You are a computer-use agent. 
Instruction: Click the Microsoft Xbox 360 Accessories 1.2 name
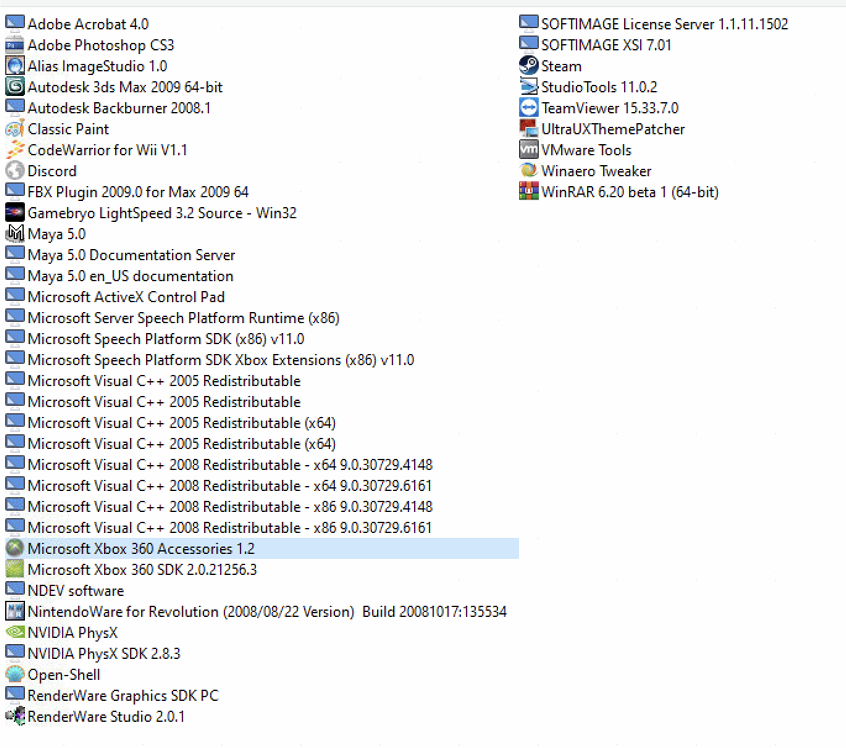(x=141, y=549)
